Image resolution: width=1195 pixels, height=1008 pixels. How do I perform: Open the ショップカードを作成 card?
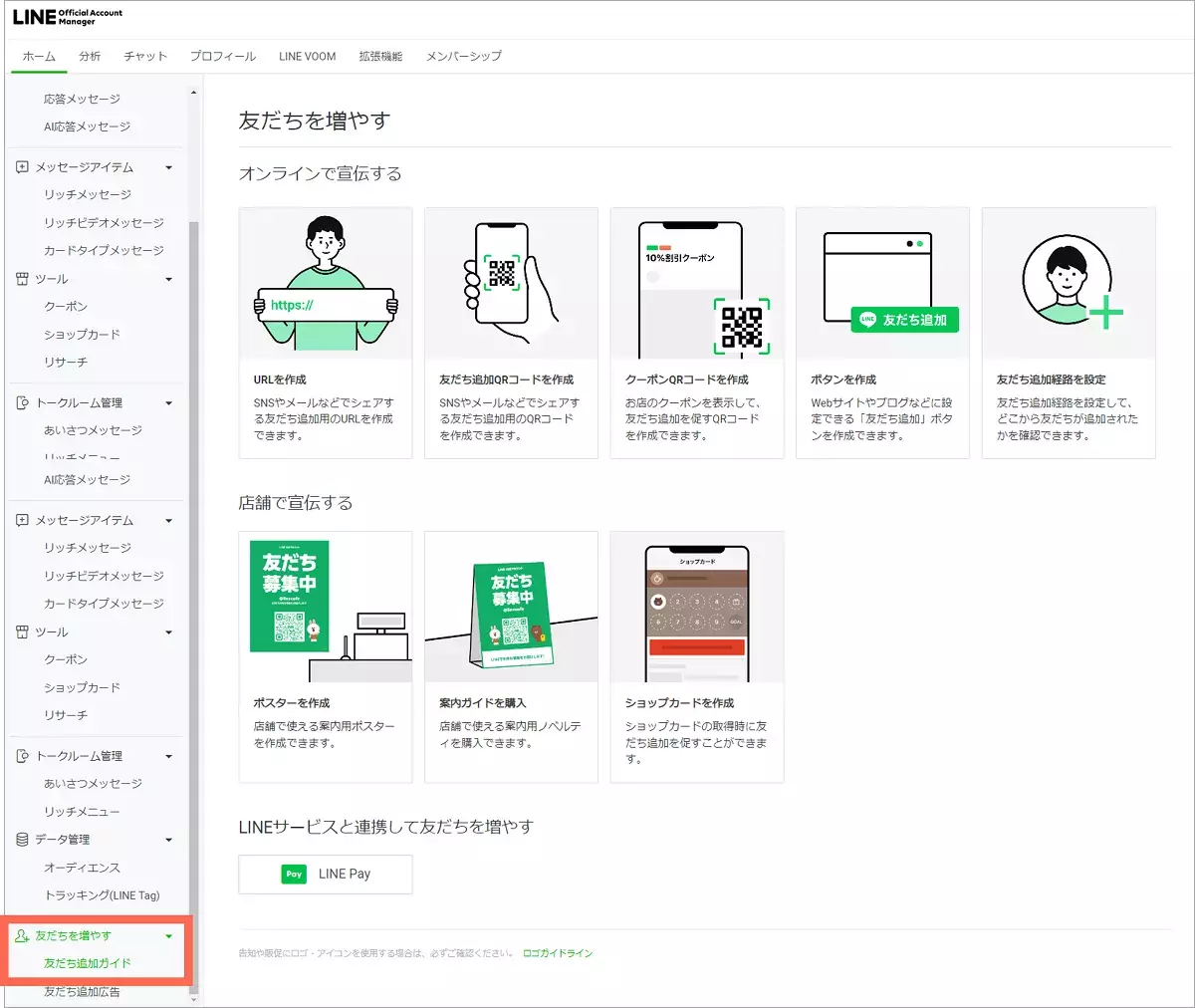point(696,656)
